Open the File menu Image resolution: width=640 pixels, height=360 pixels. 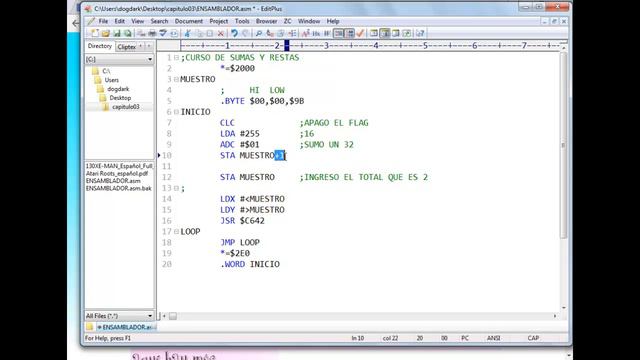pos(103,21)
